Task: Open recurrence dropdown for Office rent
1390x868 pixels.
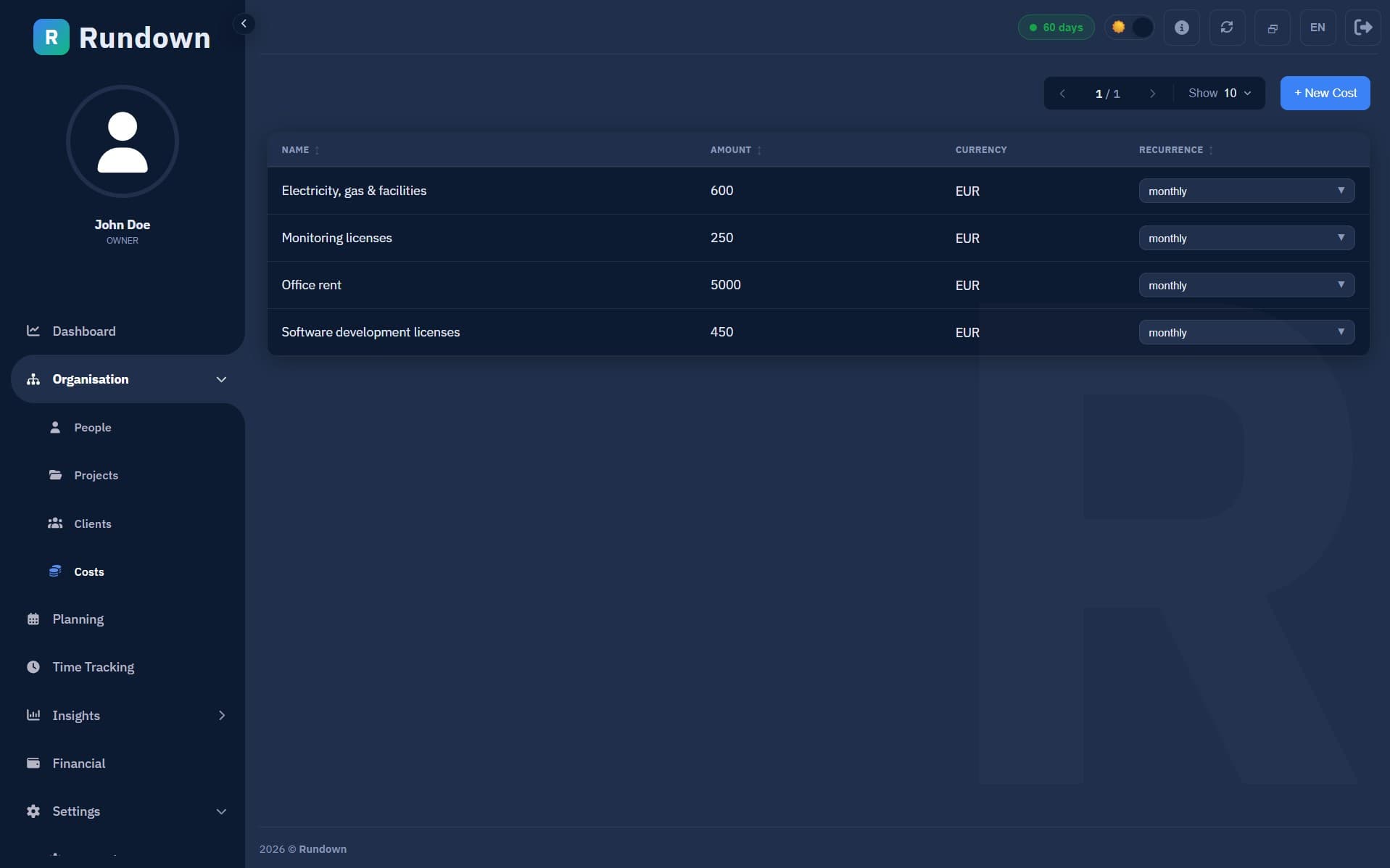Action: click(1246, 285)
